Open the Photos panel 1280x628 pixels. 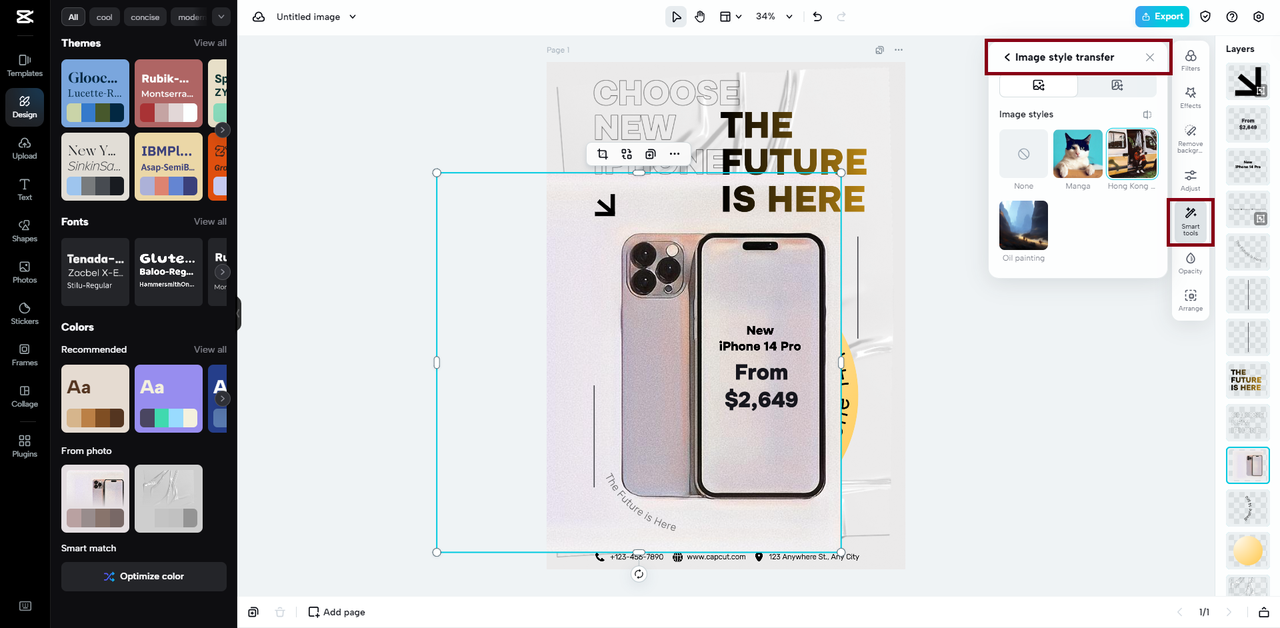point(24,272)
